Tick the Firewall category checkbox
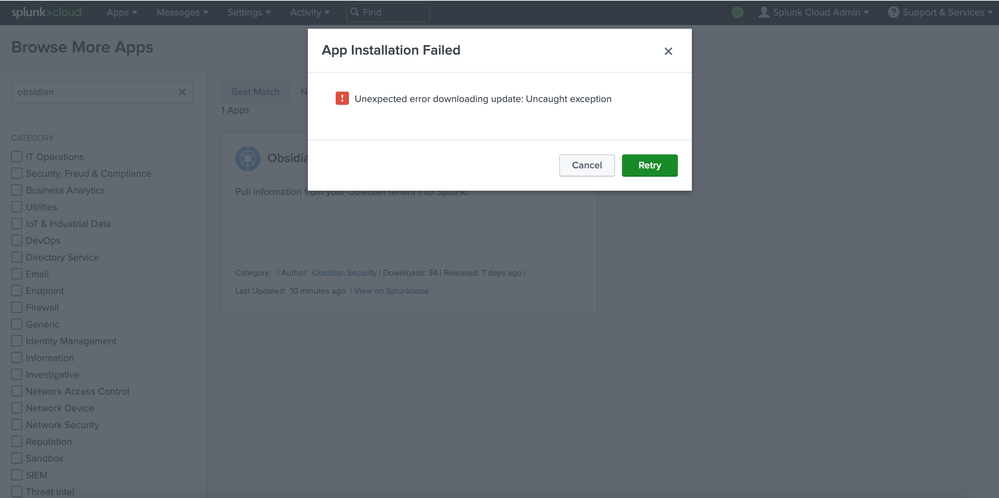Image resolution: width=999 pixels, height=498 pixels. coord(16,308)
